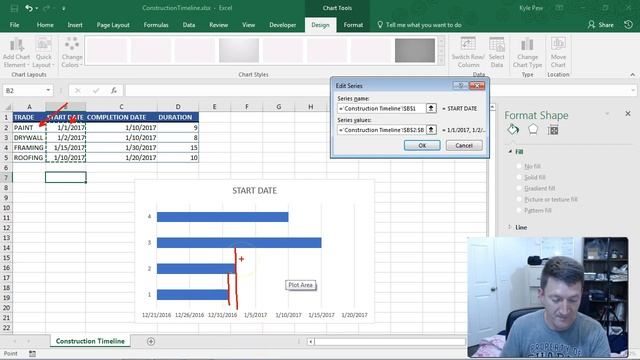Select the Gradient fill radio option
This screenshot has height=360, width=640.
(x=519, y=188)
